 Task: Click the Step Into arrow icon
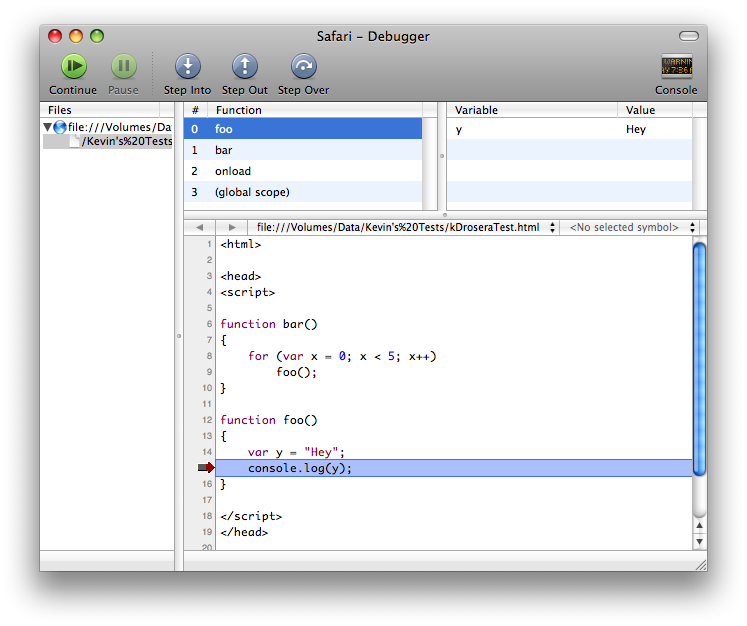point(188,66)
